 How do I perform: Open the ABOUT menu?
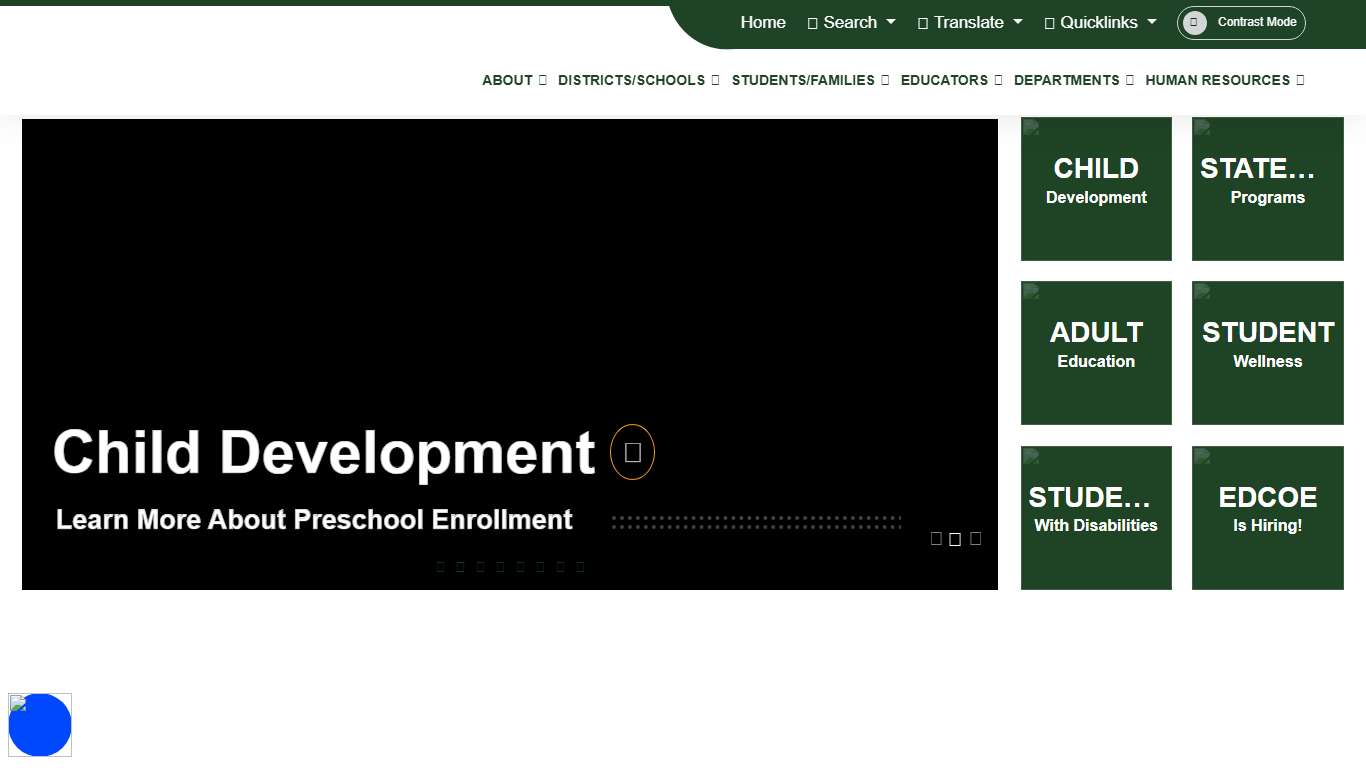pyautogui.click(x=513, y=80)
